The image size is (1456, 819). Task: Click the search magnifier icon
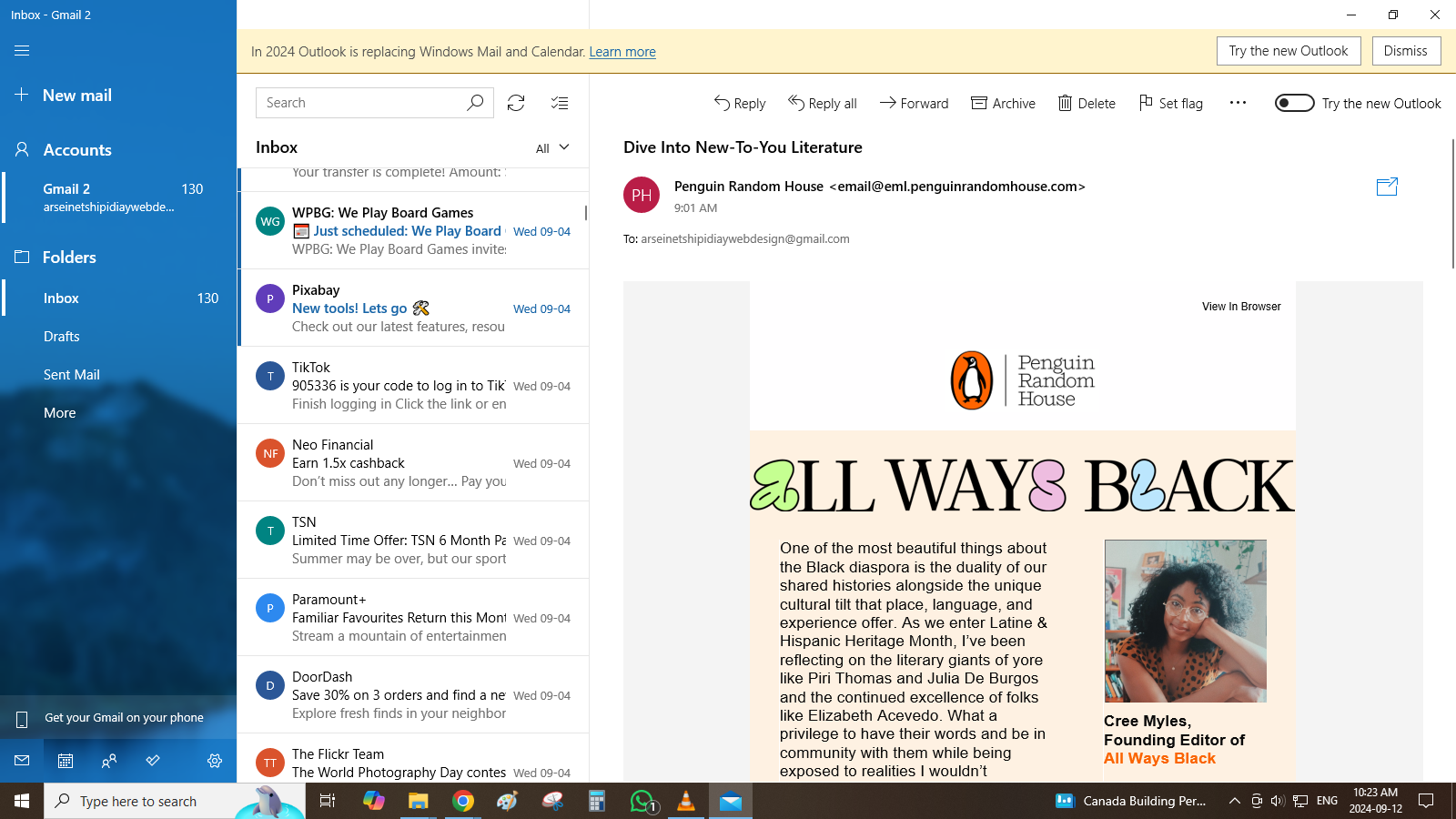point(475,103)
